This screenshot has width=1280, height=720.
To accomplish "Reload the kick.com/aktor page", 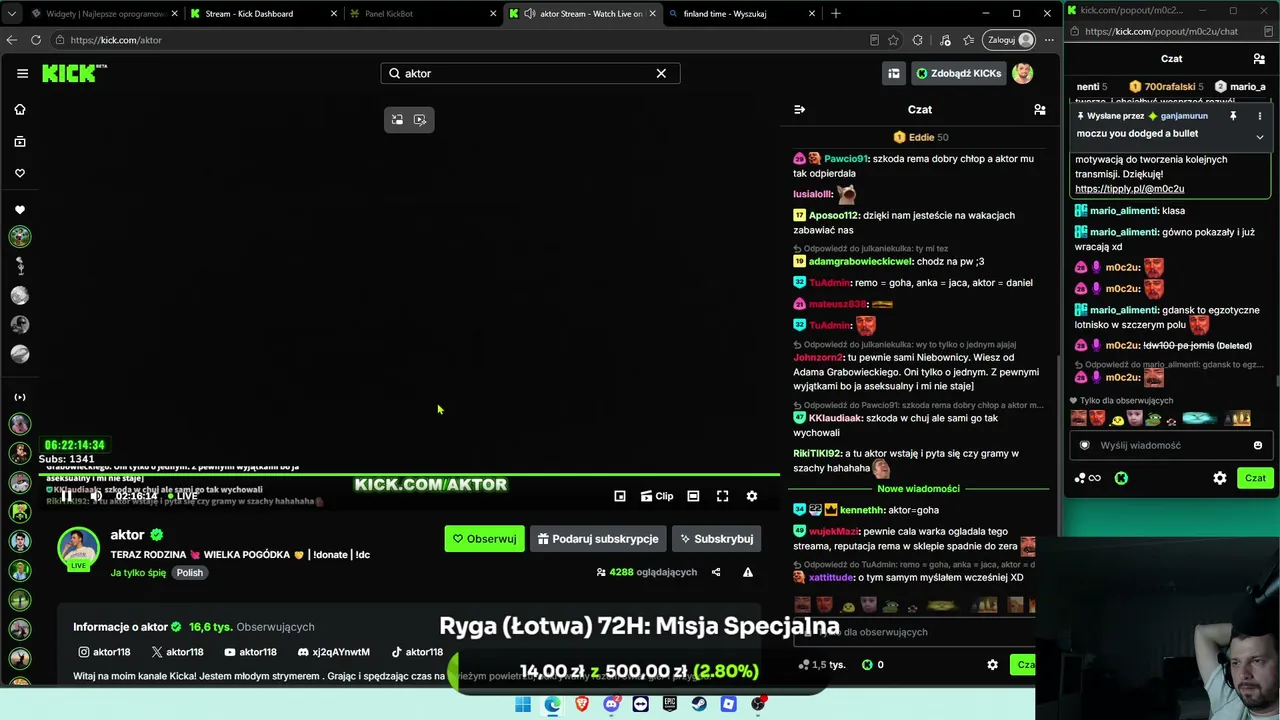I will coord(36,40).
